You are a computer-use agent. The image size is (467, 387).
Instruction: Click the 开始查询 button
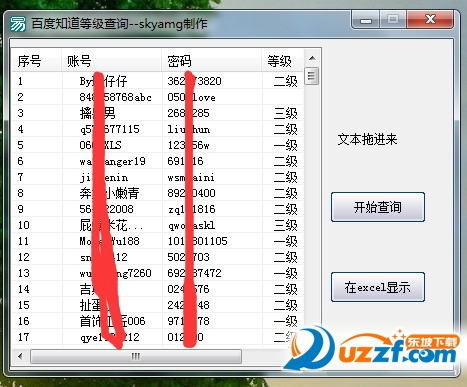[x=378, y=207]
